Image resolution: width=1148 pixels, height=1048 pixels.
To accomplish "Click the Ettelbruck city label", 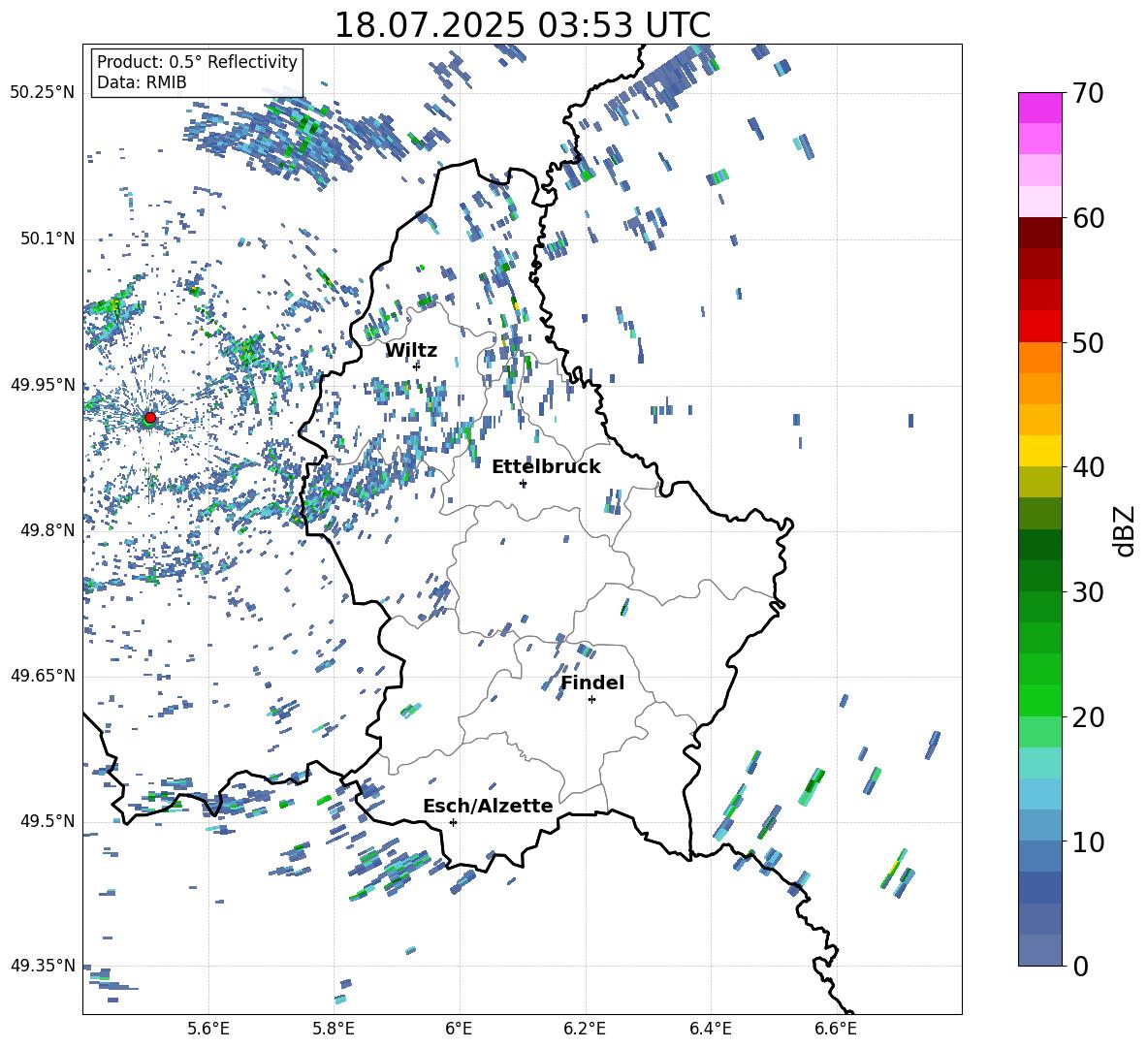I will 546,467.
